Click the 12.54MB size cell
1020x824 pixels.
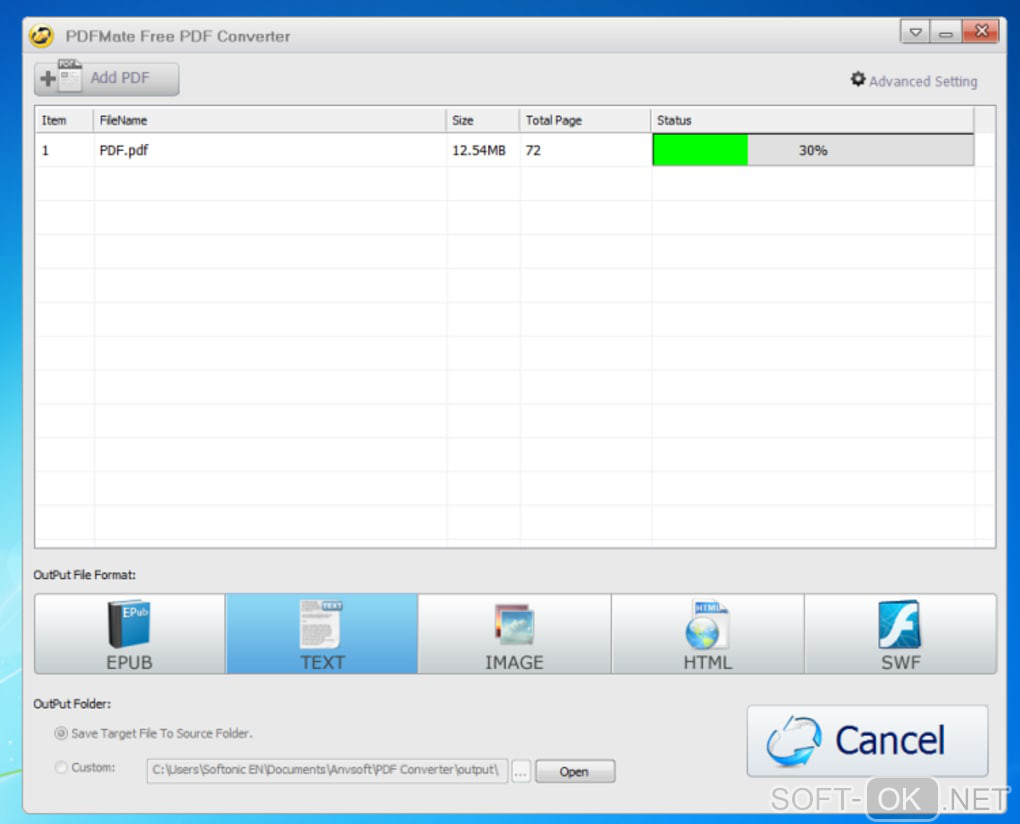(479, 150)
